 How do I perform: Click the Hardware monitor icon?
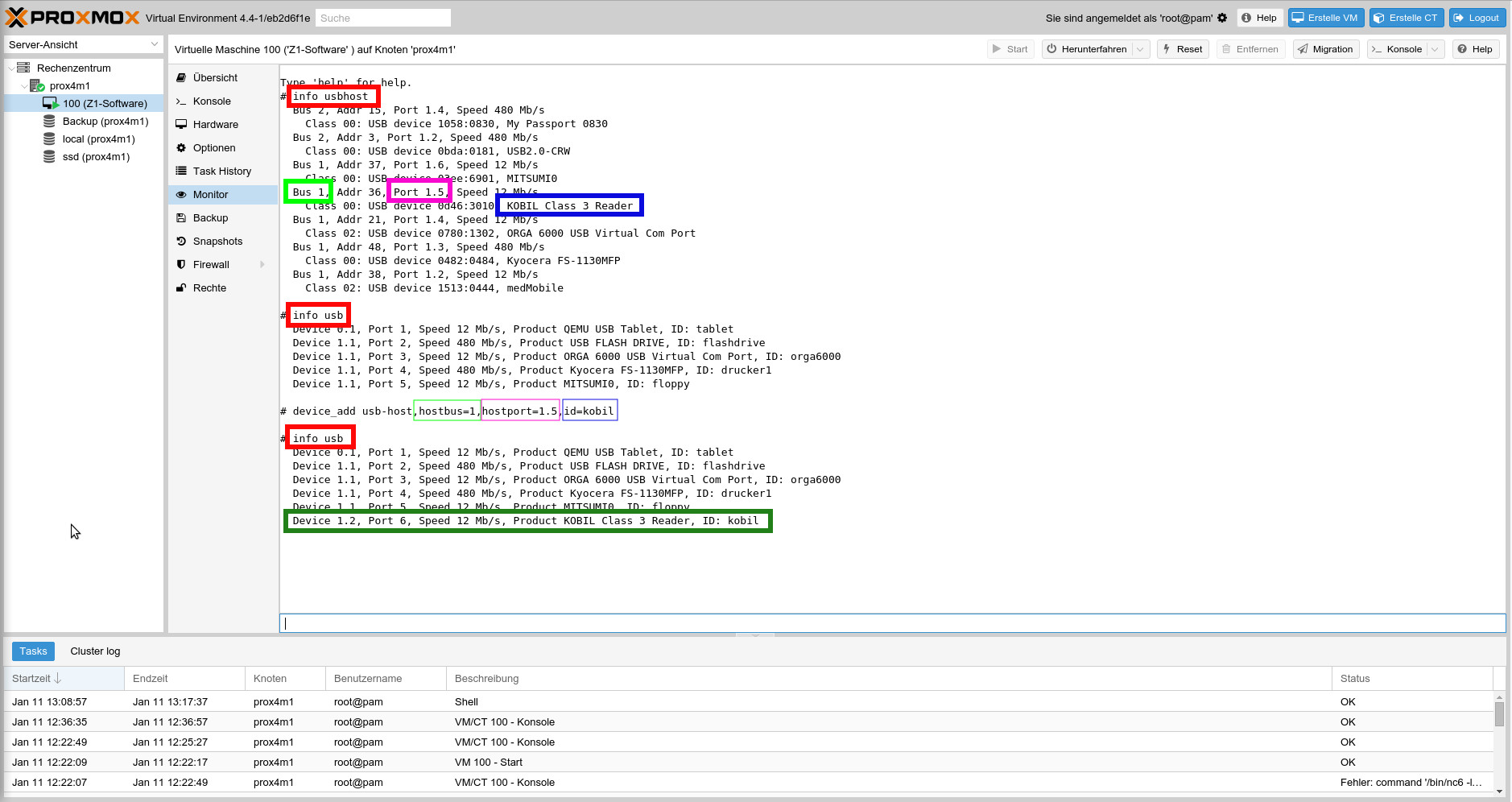(x=181, y=125)
